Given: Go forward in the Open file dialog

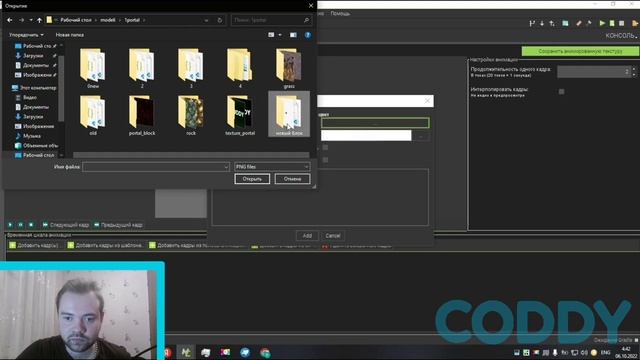Looking at the screenshot, I should (21, 20).
